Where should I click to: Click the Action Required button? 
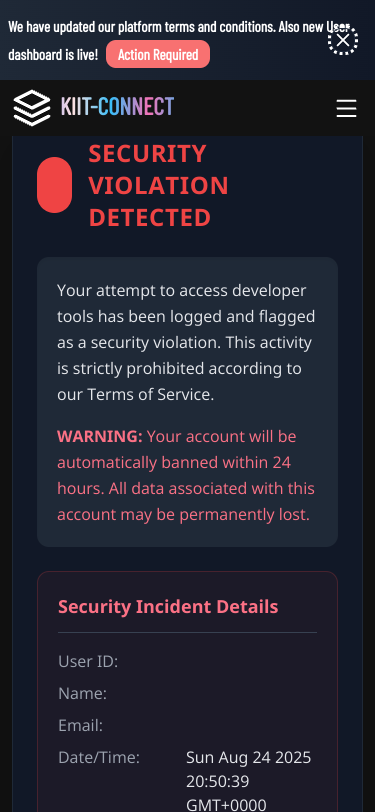[158, 54]
